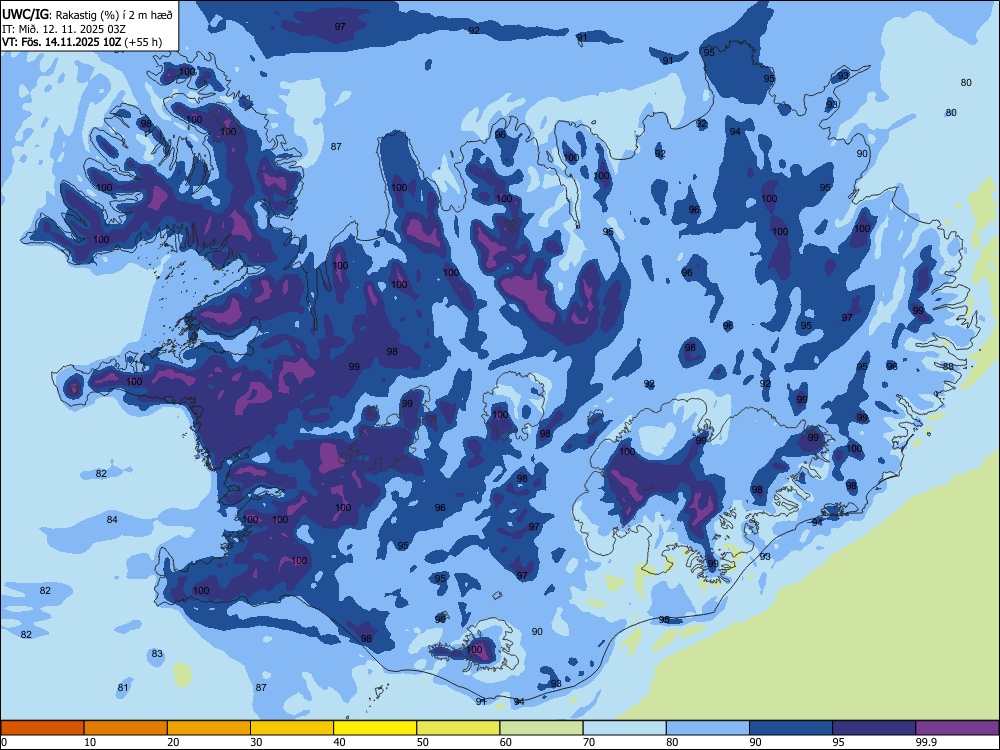Click the orange 10–20 legend swatch
The image size is (1000, 750).
[126, 728]
